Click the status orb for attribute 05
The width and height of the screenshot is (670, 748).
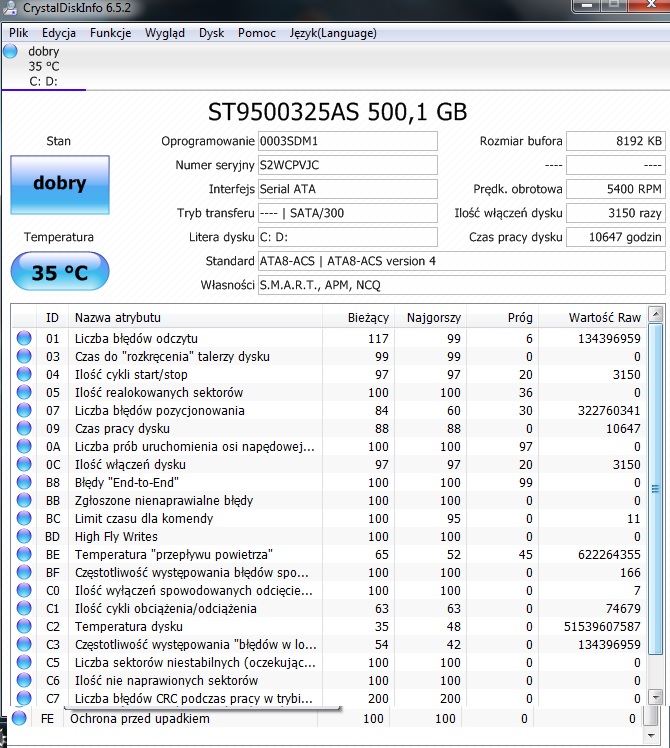[x=24, y=392]
